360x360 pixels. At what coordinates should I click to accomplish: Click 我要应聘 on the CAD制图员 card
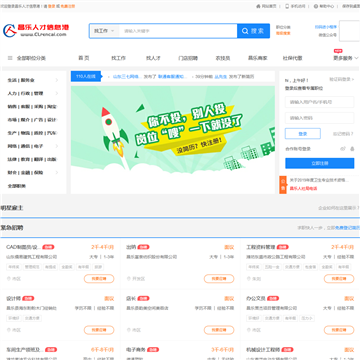click(99, 279)
